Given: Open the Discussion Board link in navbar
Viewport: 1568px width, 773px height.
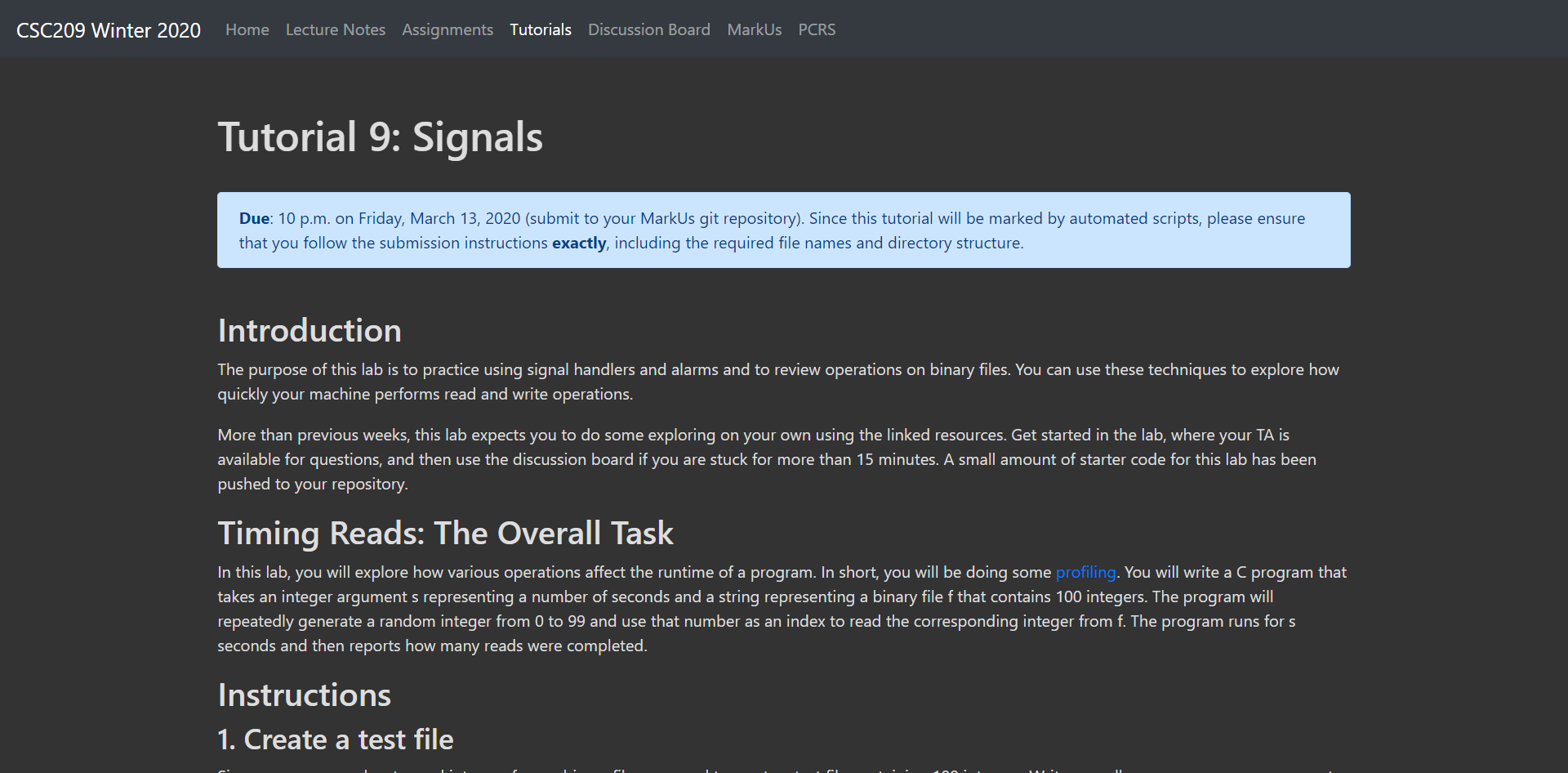Looking at the screenshot, I should [648, 29].
